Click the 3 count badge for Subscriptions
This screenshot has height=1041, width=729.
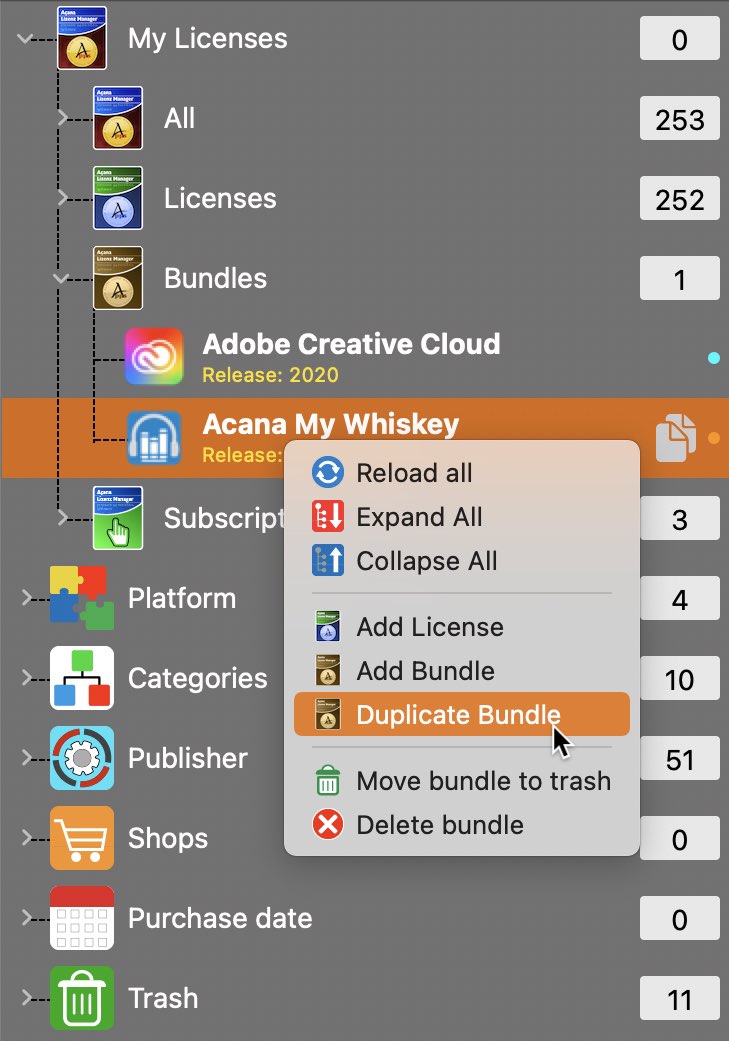point(679,518)
